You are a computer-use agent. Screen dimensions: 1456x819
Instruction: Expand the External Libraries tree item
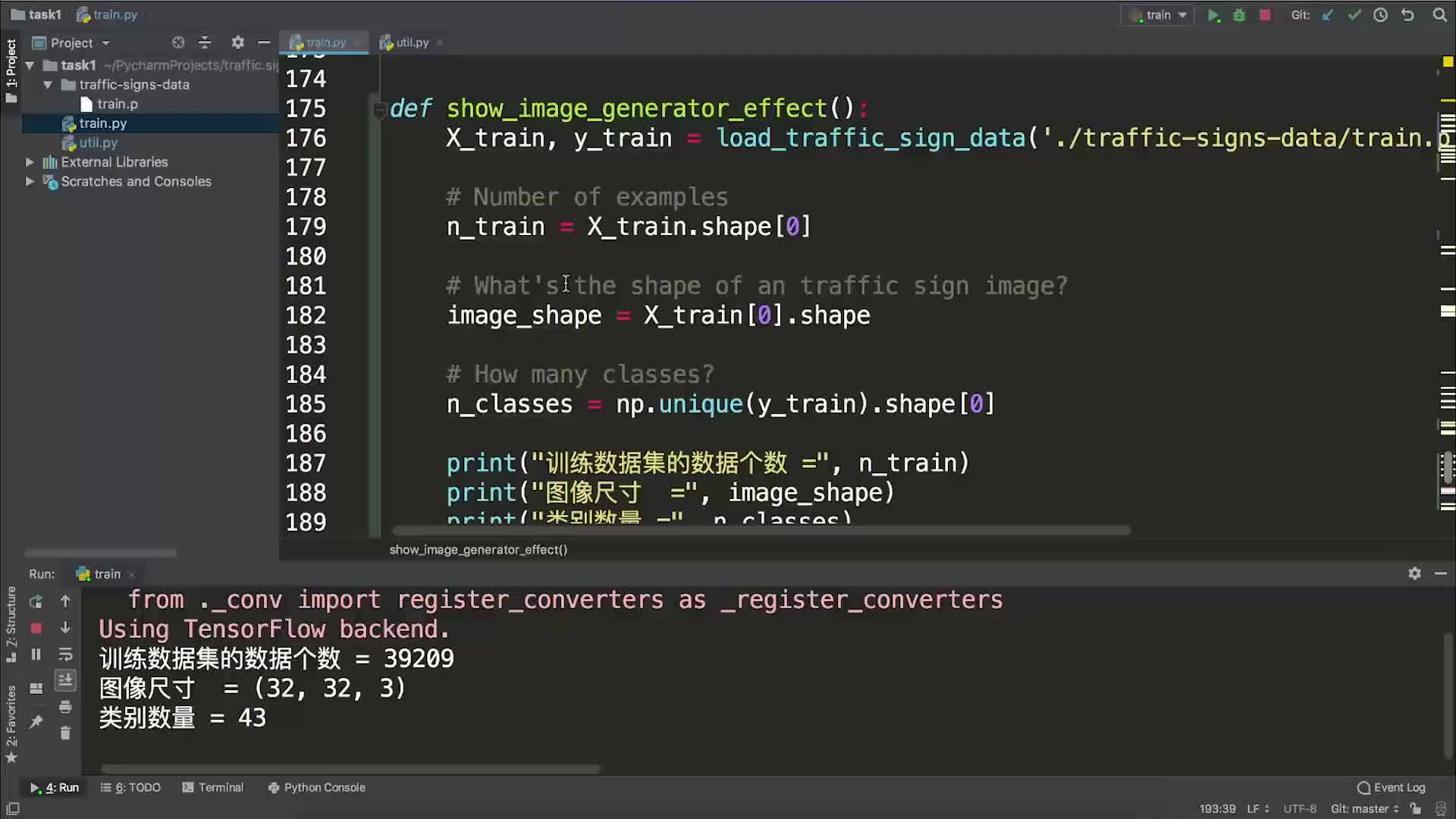[29, 162]
